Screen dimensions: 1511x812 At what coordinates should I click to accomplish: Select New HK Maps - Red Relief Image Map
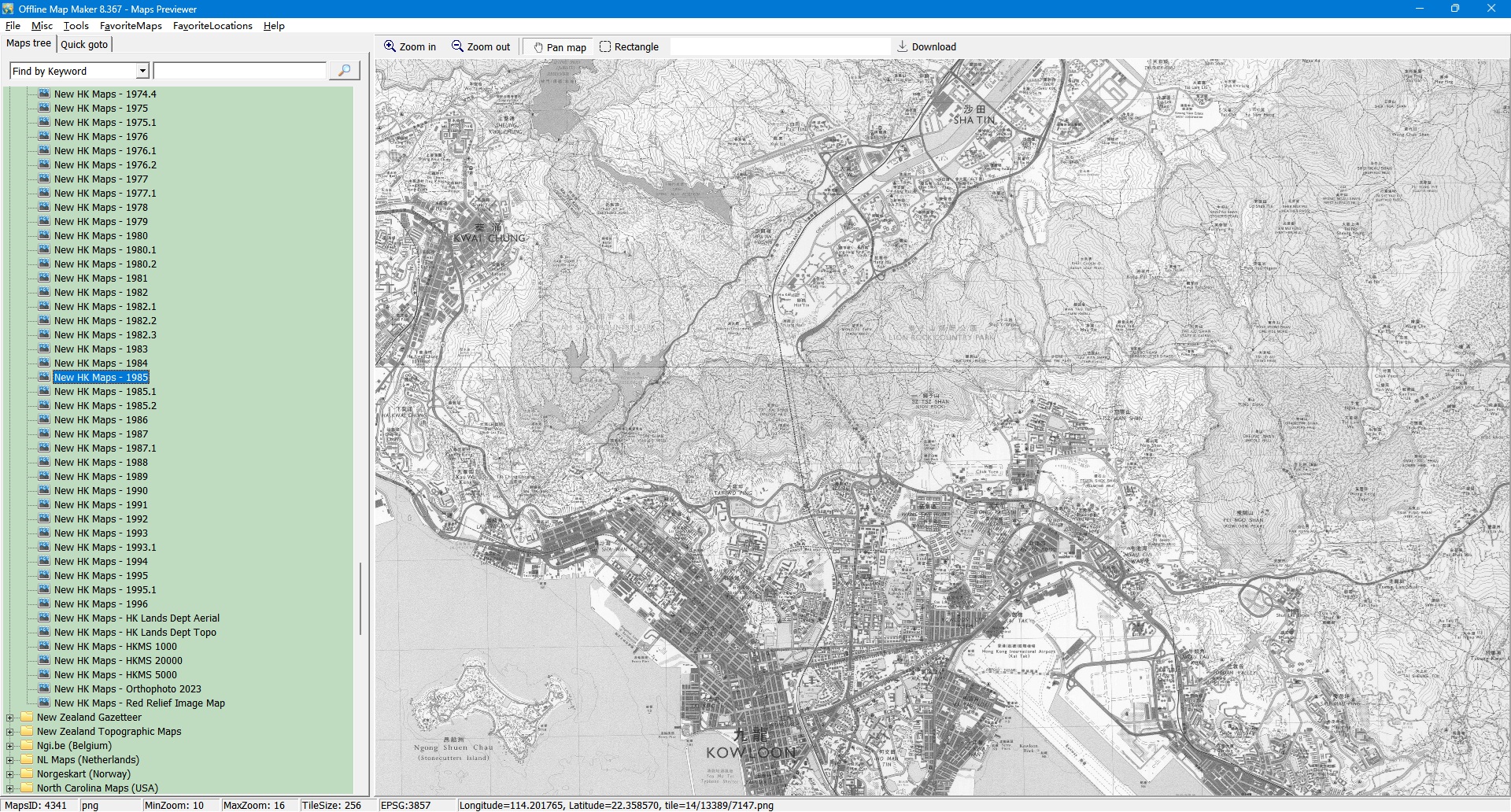(x=139, y=703)
